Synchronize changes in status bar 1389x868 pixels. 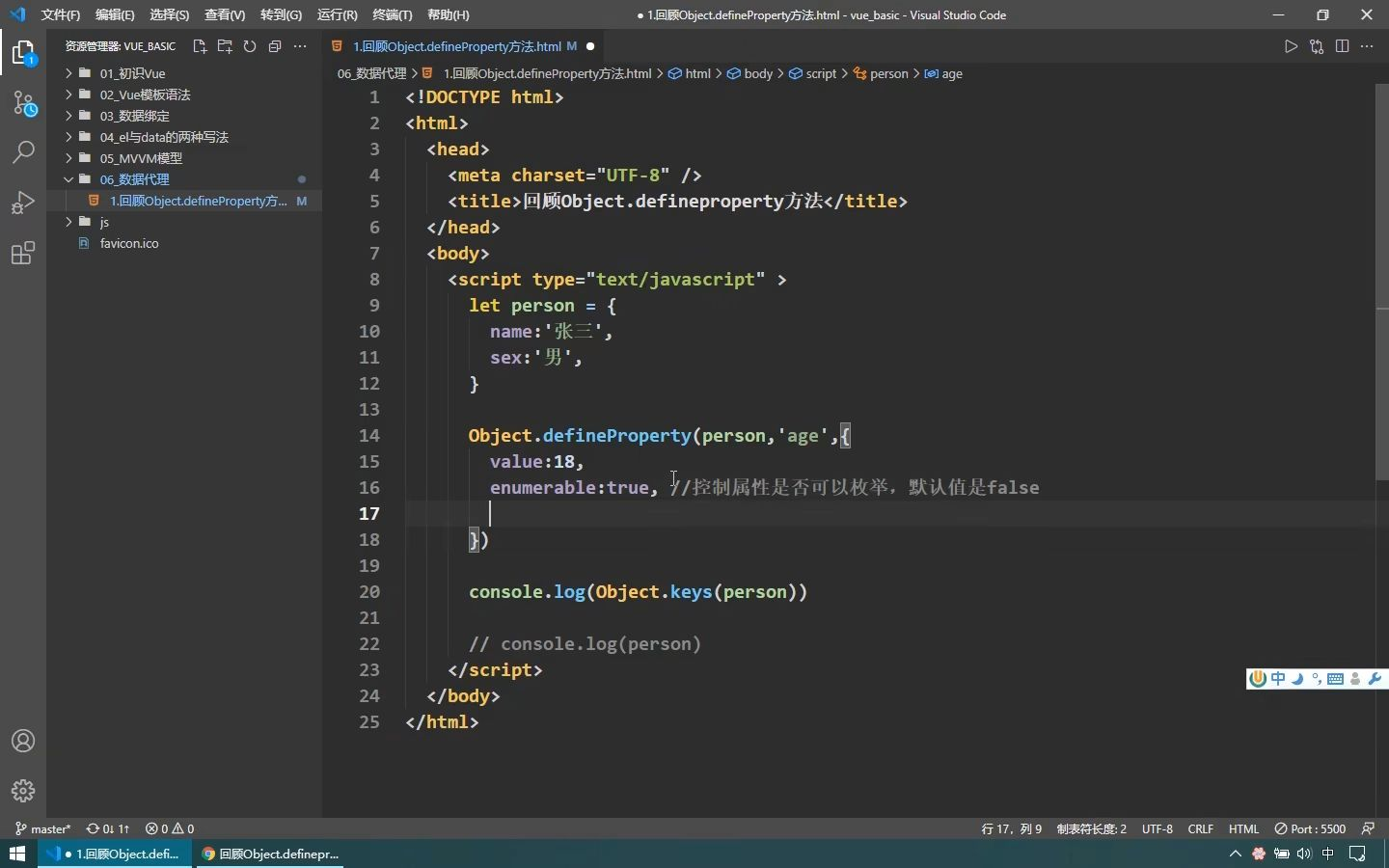(x=107, y=828)
